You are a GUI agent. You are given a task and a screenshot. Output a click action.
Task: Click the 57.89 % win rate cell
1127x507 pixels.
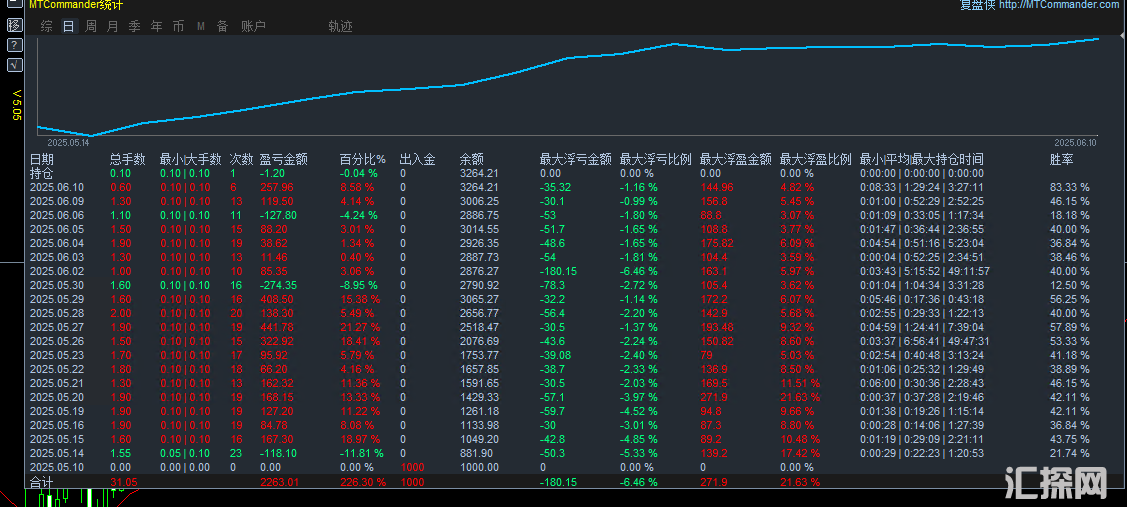pos(1070,327)
